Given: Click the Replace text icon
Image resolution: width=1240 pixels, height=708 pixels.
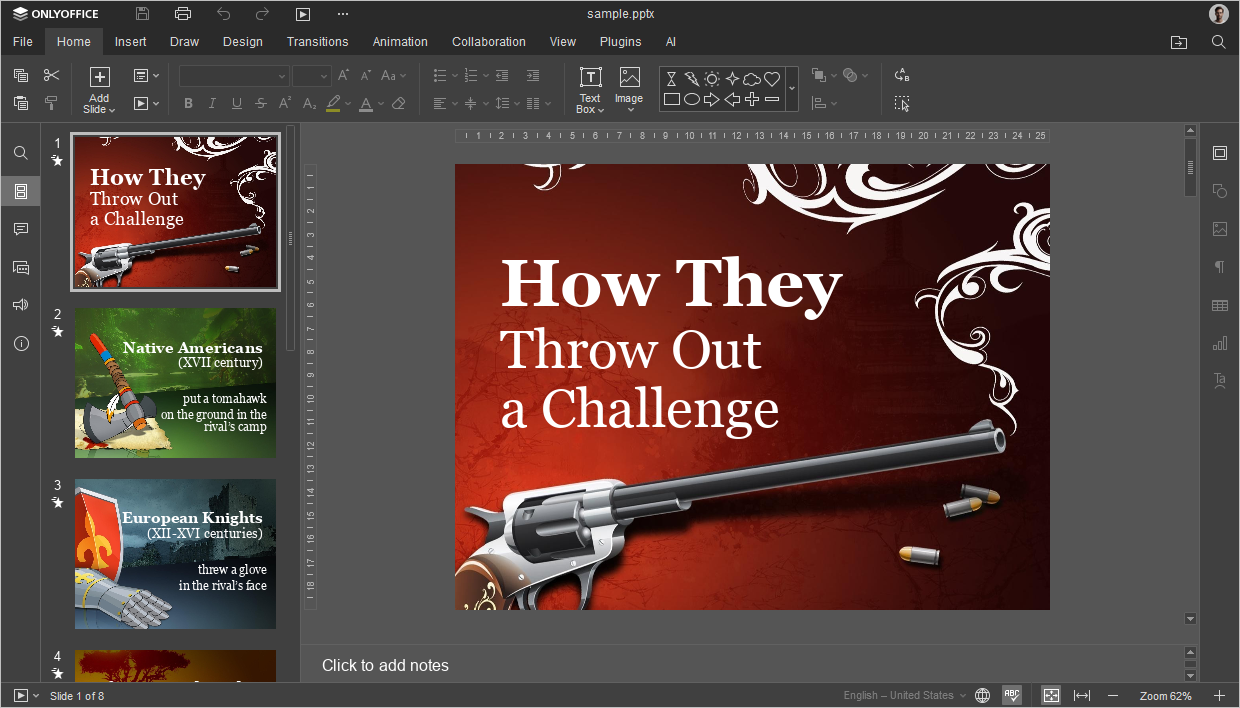Looking at the screenshot, I should [902, 75].
